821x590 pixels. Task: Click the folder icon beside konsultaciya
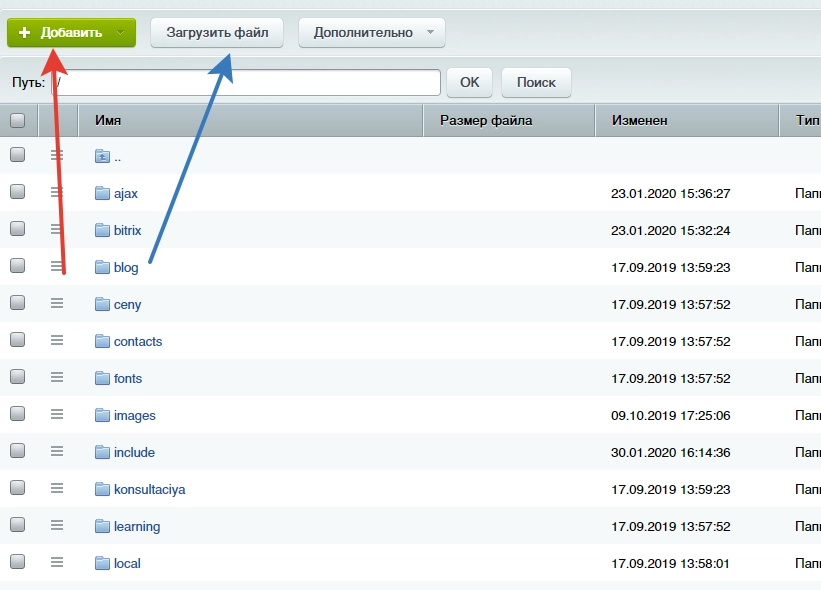point(102,489)
